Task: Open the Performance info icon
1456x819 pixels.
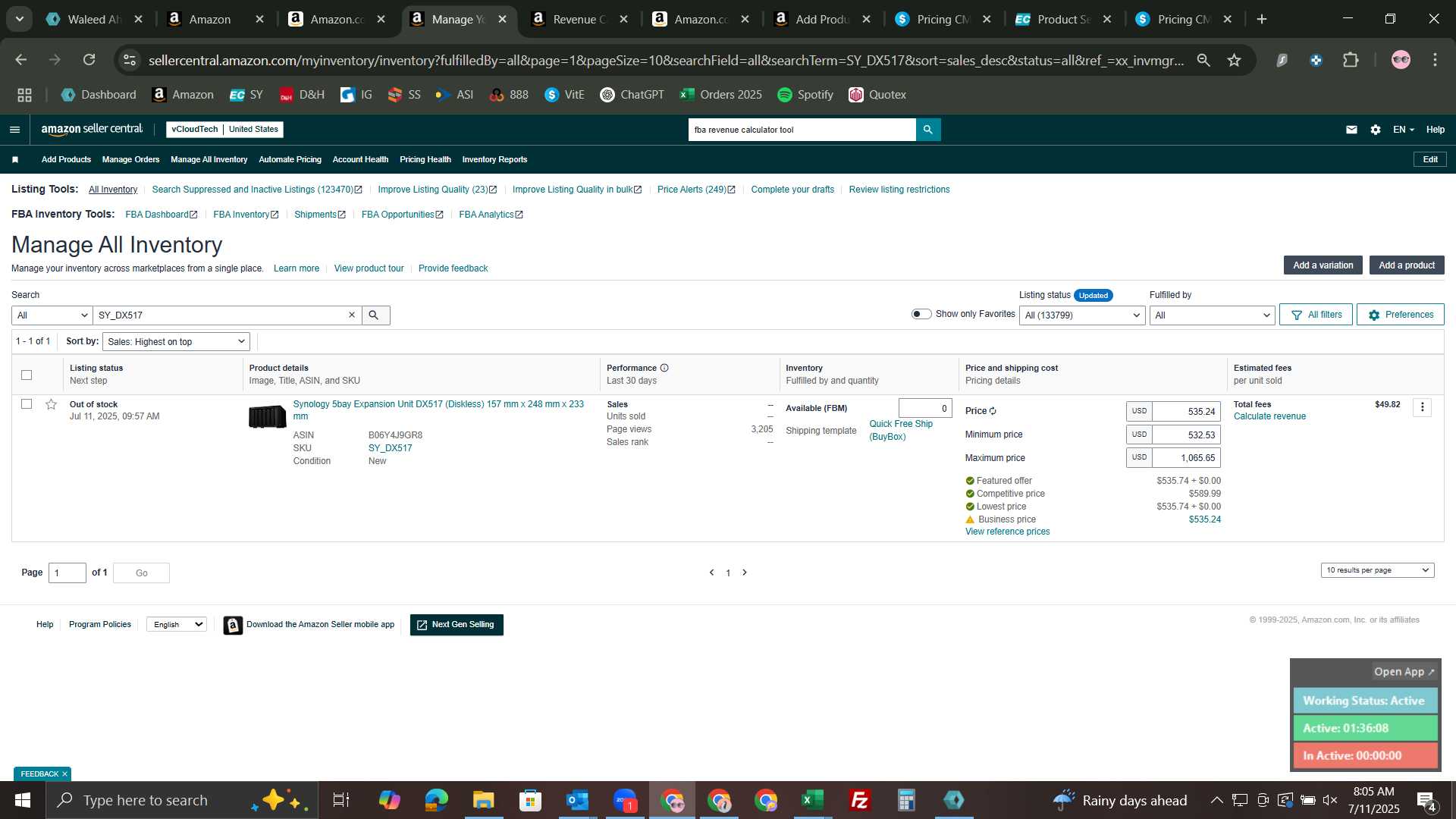Action: click(664, 368)
